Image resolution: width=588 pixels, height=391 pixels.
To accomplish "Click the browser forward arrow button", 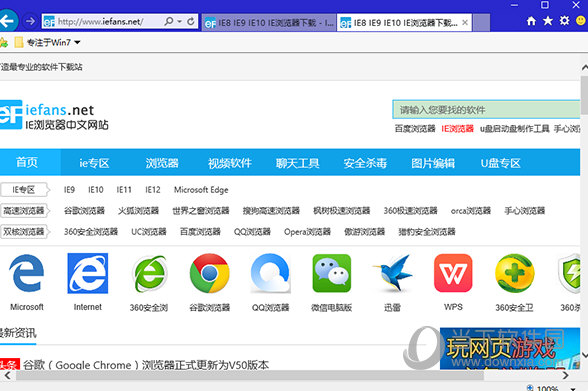I will pos(30,21).
